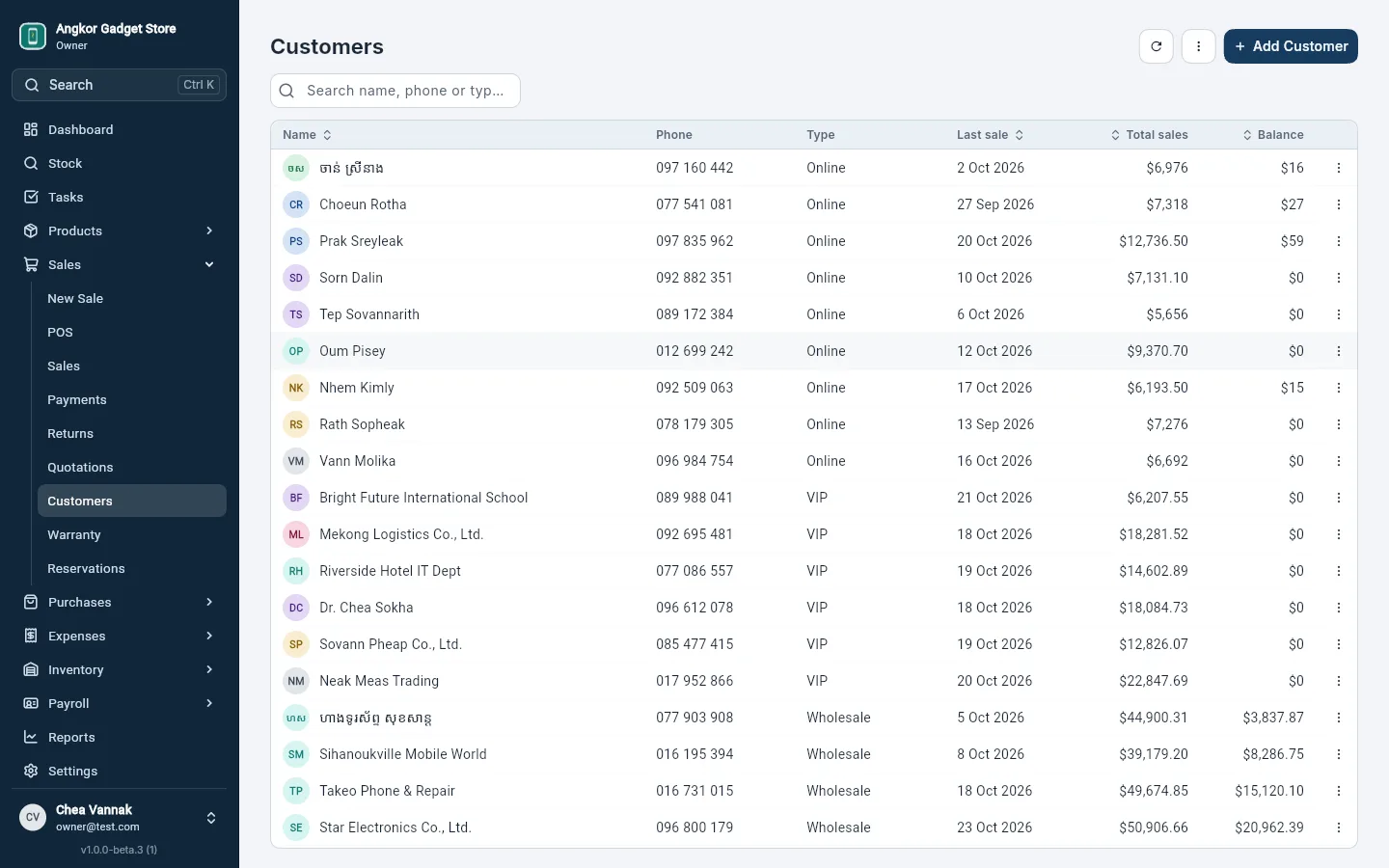Expand the Payroll menu chevron
Image resolution: width=1389 pixels, height=868 pixels.
(x=209, y=703)
